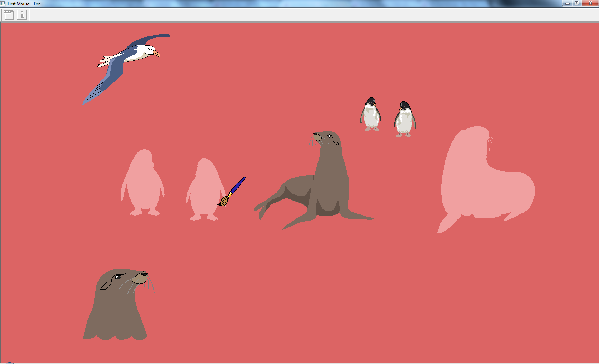Click the window title text
Screen dimensions: 599x364
[x=24, y=3]
